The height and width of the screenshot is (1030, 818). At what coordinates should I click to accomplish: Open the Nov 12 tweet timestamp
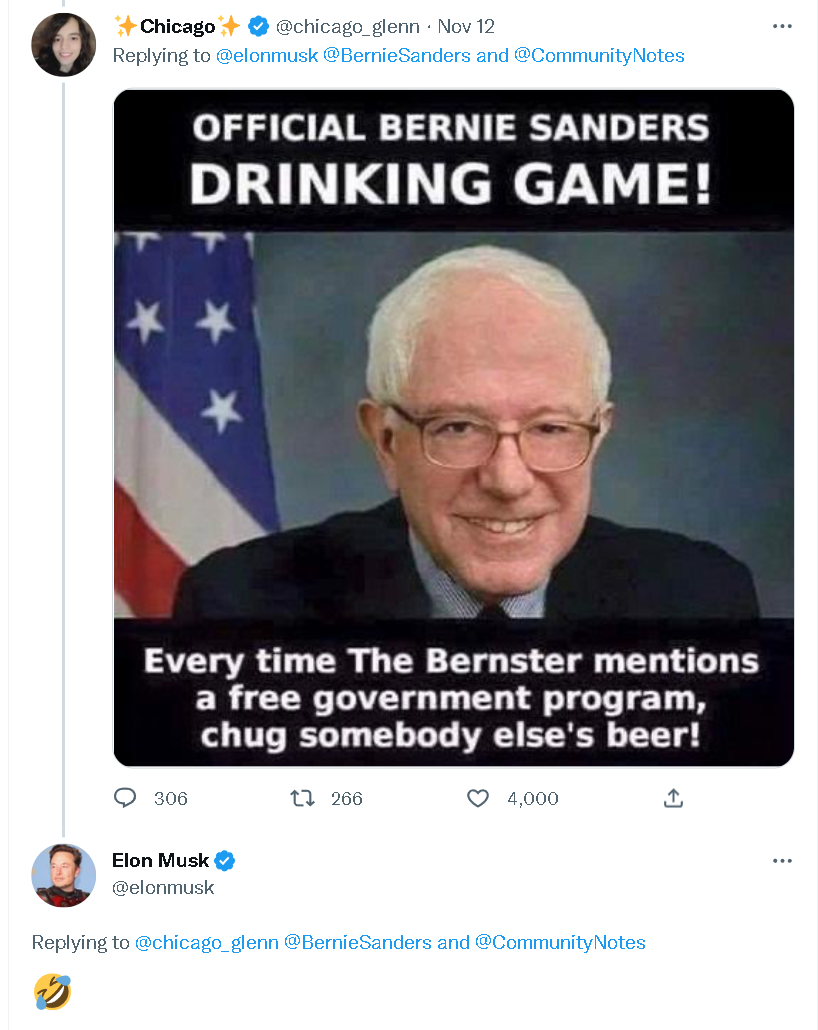466,26
